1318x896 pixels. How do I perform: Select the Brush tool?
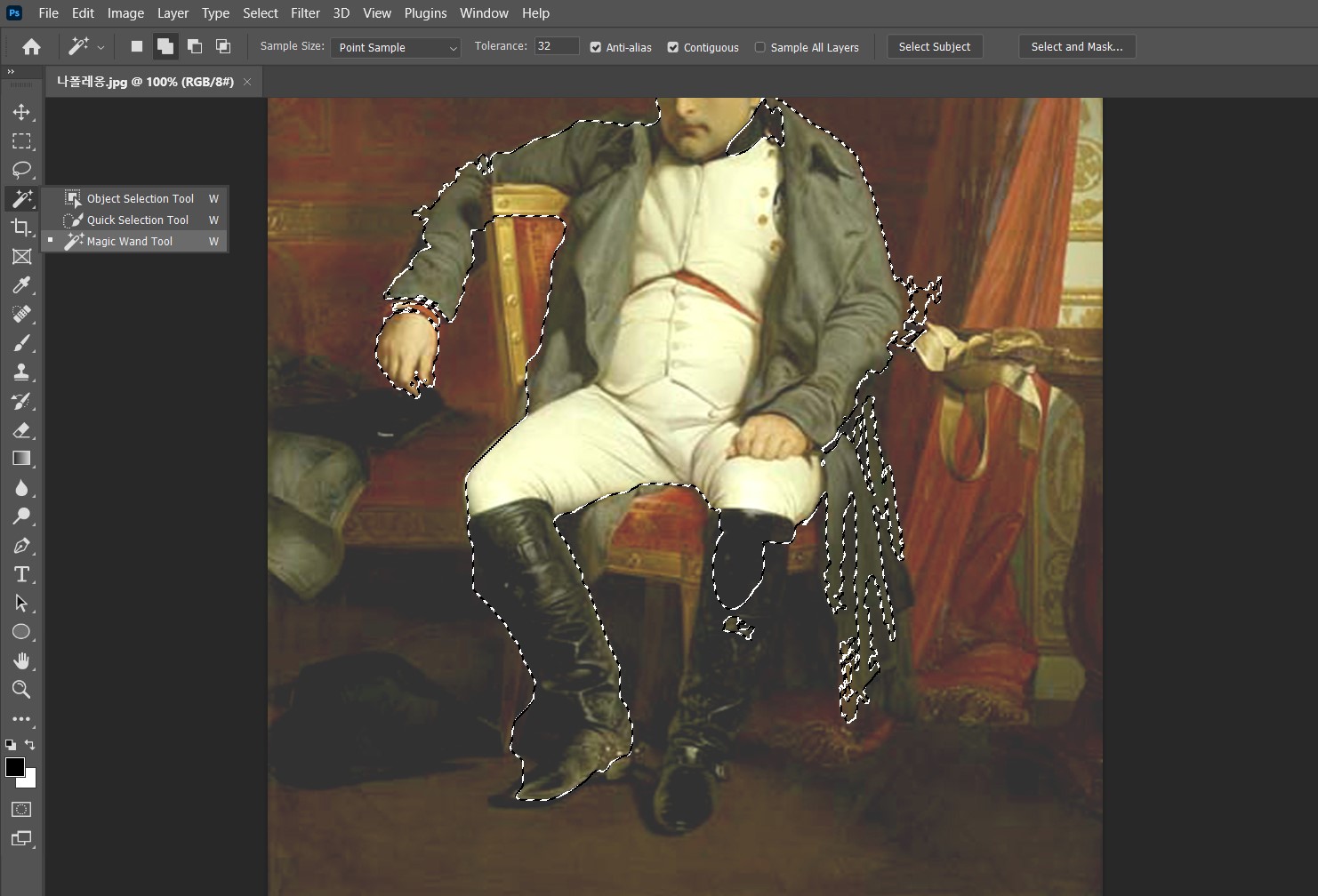[x=21, y=343]
